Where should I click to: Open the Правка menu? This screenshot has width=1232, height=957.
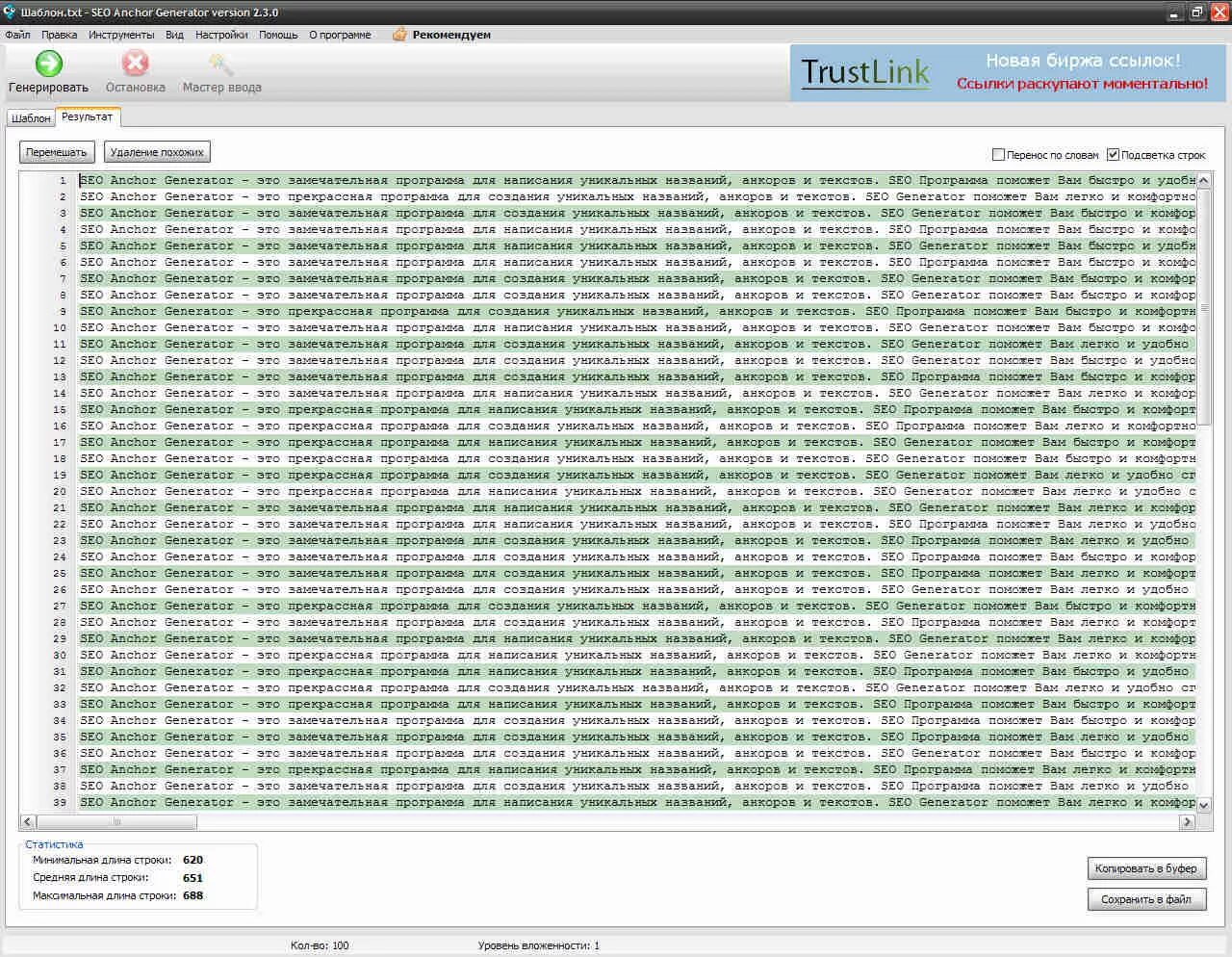[x=59, y=35]
